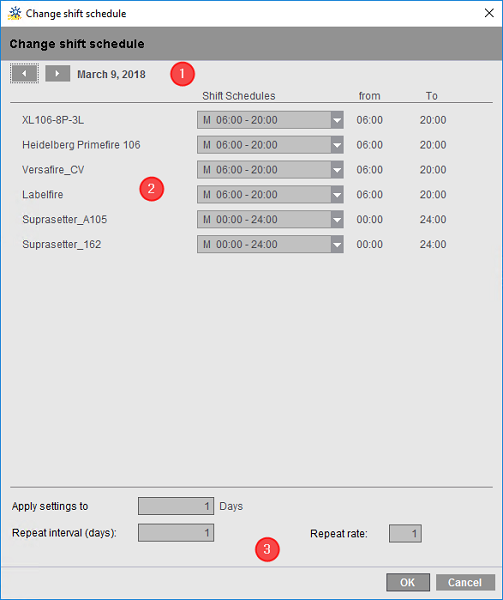The image size is (503, 600).
Task: Click the 00:00 from time for Suprasetter_A105
Action: (370, 220)
